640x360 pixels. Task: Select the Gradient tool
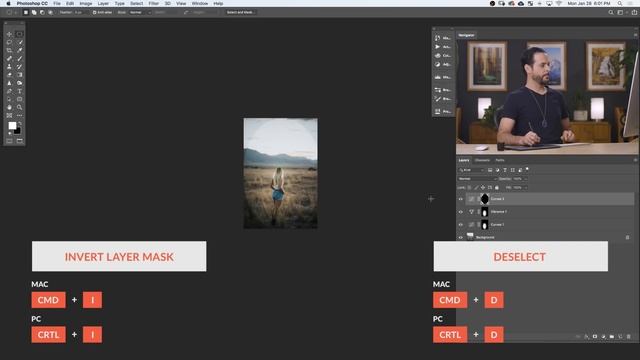[19, 75]
